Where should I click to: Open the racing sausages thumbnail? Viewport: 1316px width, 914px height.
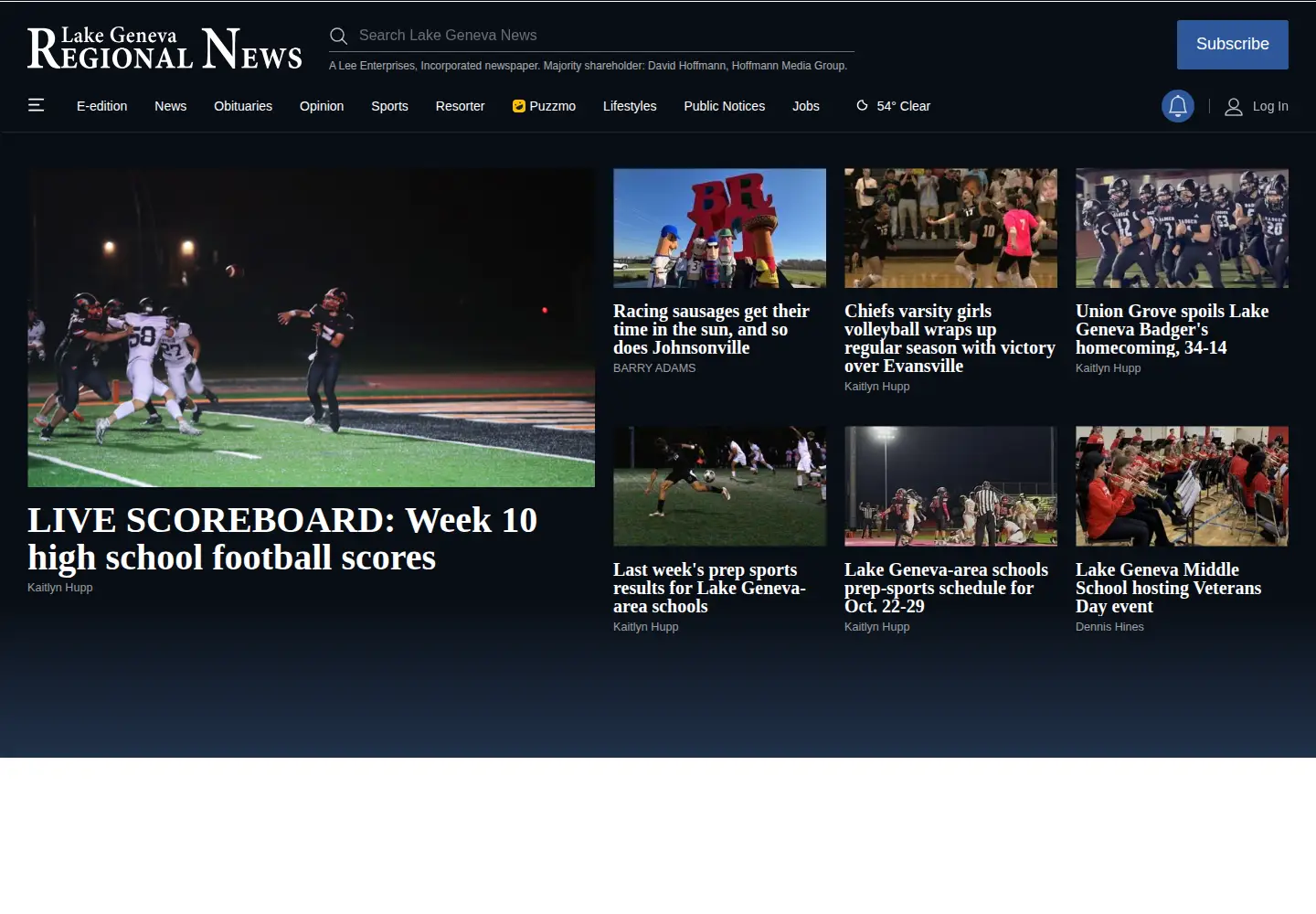719,228
